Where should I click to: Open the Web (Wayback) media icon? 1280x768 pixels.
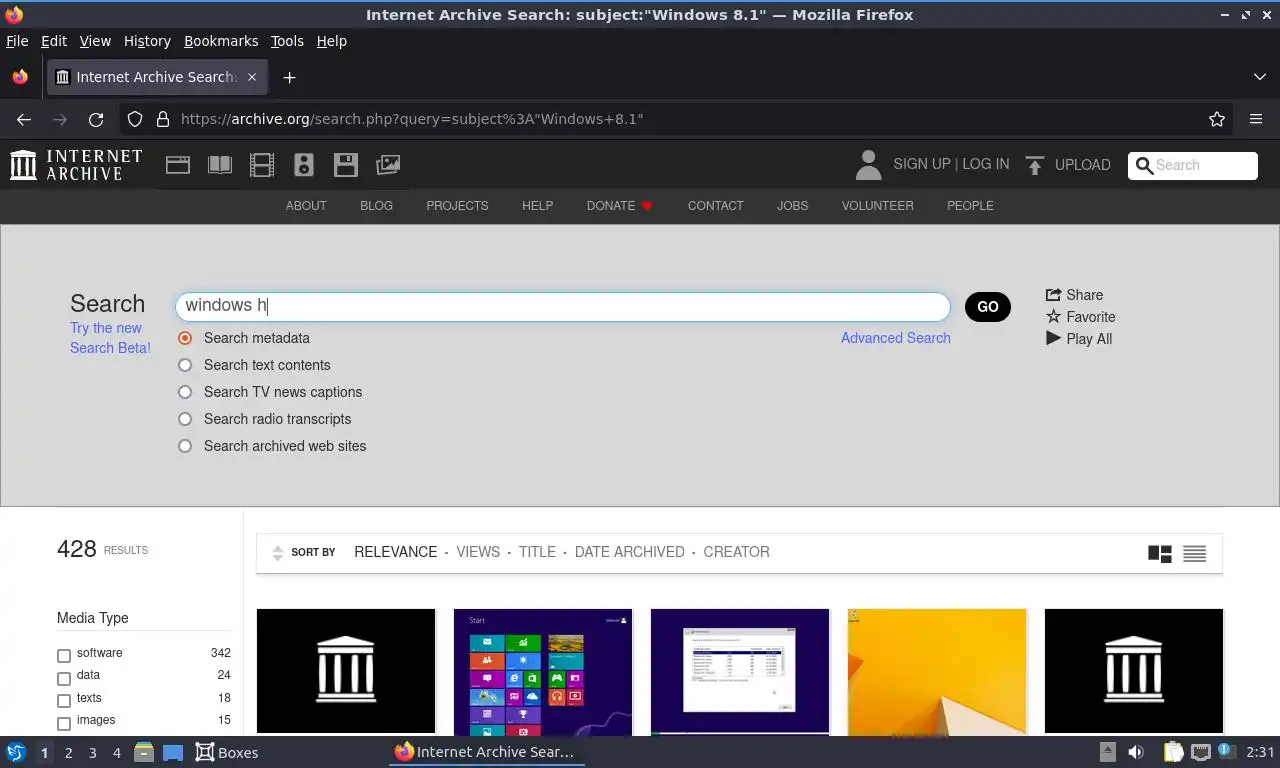(178, 165)
